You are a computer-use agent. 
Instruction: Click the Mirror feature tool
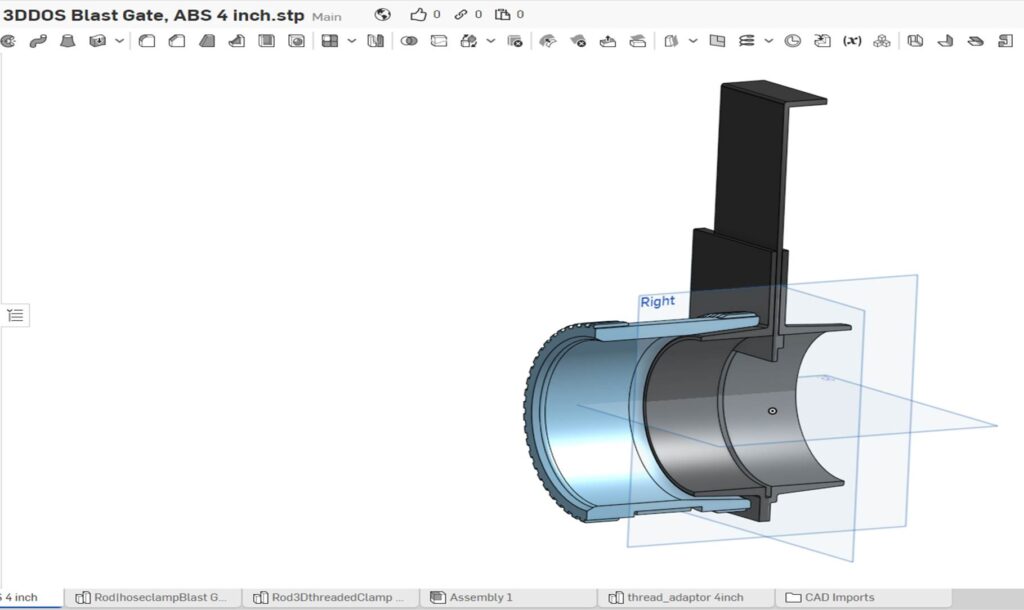coord(375,41)
